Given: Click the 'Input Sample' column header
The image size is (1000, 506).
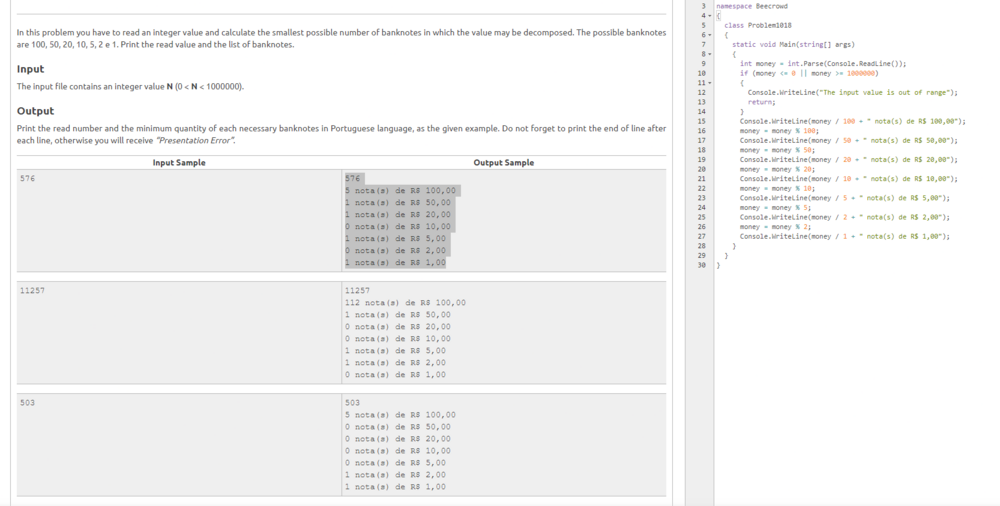Looking at the screenshot, I should 179,162.
